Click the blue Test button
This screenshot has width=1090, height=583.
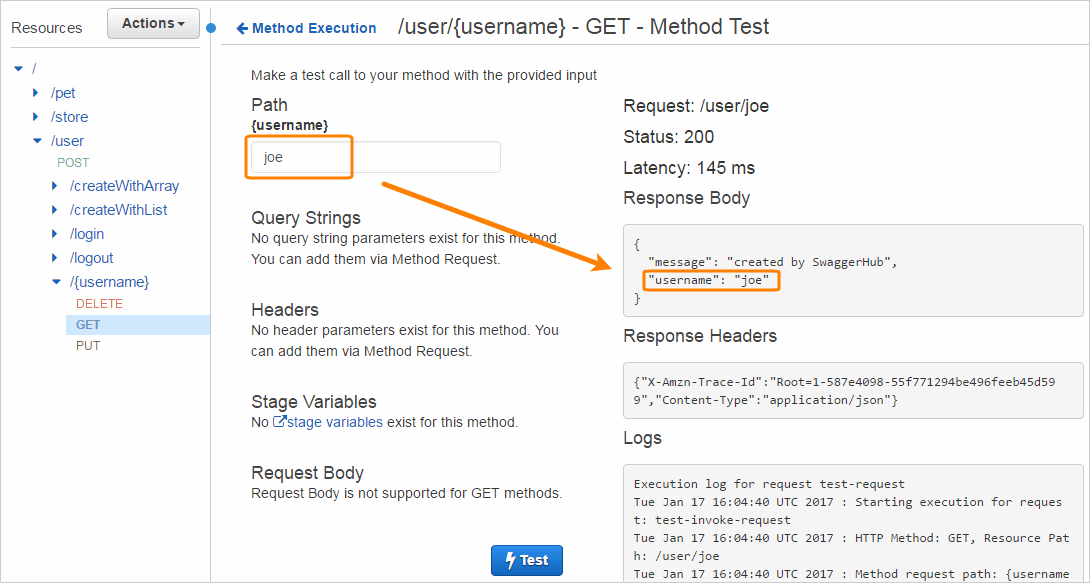tap(527, 560)
